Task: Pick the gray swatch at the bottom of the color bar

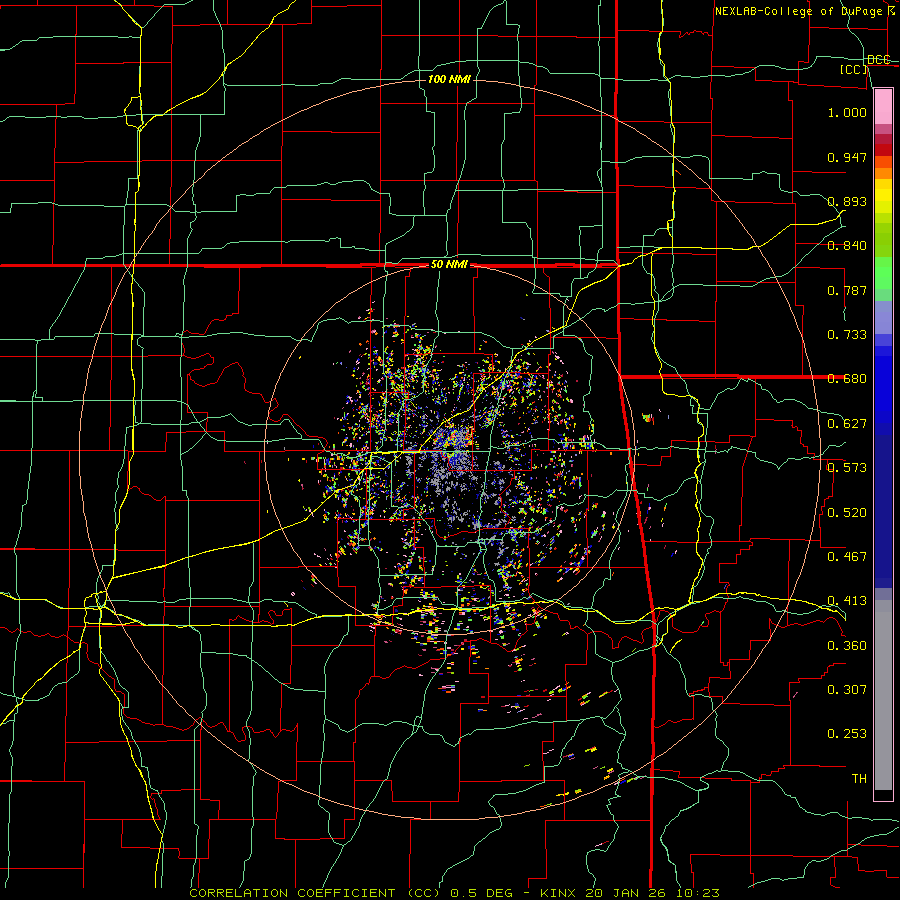Action: pyautogui.click(x=883, y=695)
